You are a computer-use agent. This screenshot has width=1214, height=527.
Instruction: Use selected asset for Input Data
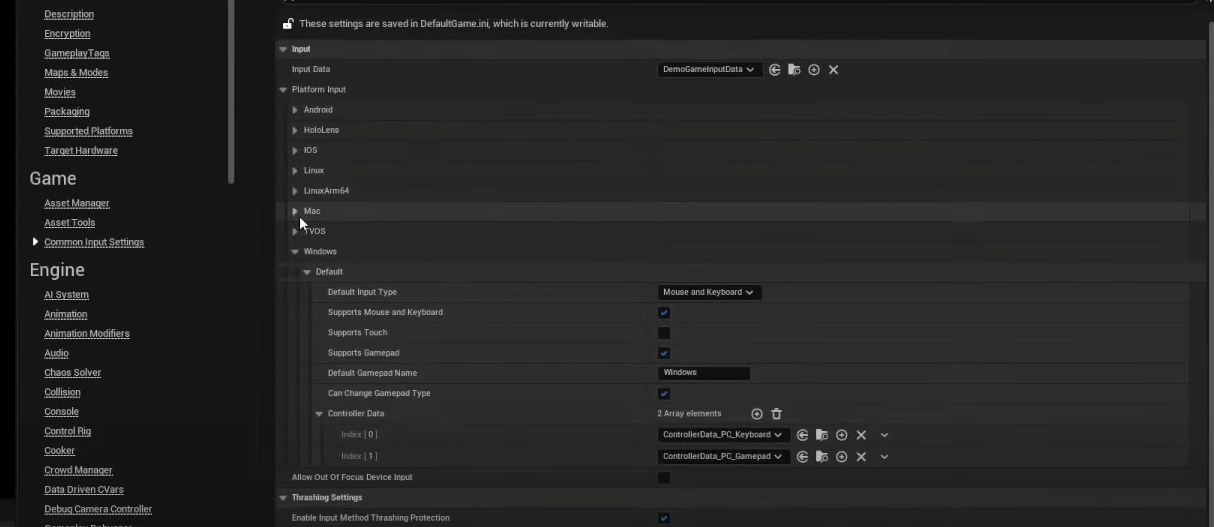coord(775,70)
